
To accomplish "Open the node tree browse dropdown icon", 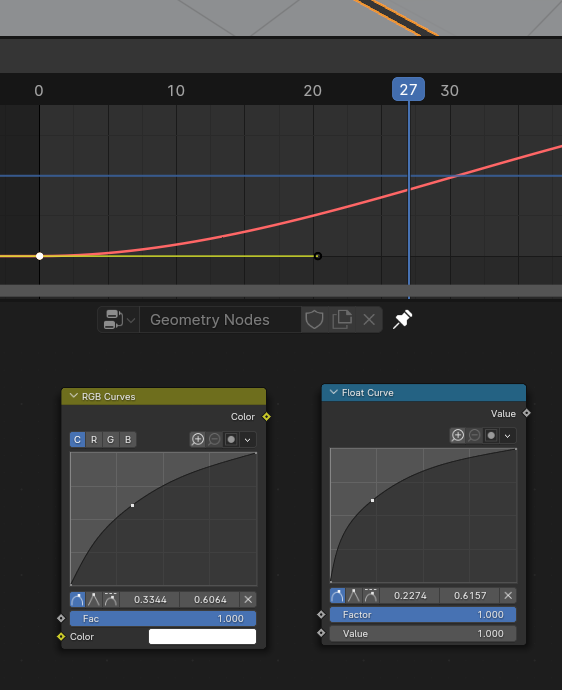I will (x=118, y=319).
